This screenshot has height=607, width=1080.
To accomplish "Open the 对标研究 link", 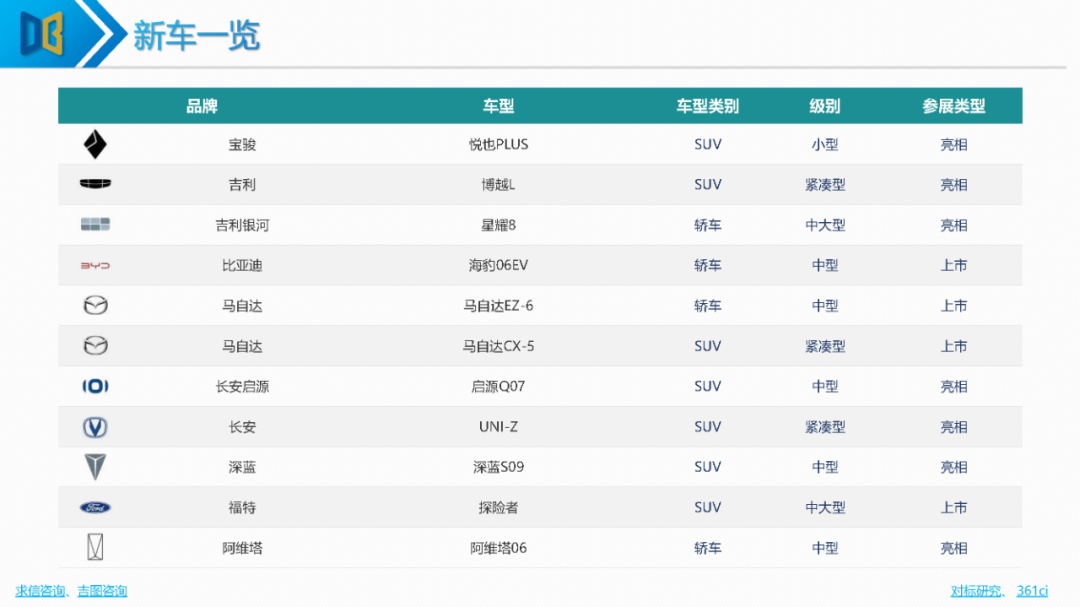I will [976, 591].
